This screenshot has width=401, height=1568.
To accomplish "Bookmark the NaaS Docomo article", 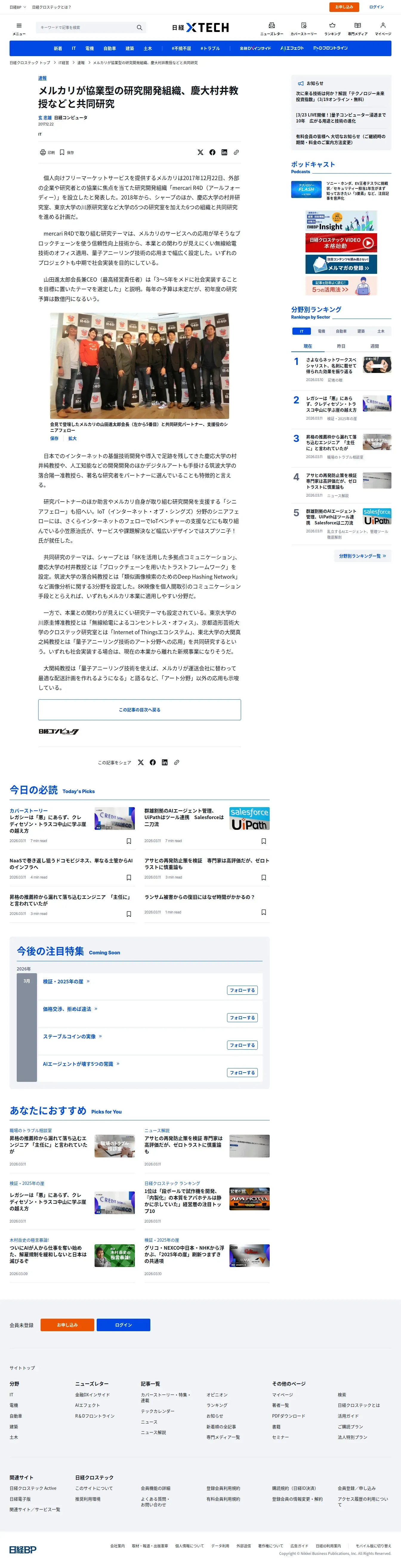I will tap(128, 878).
